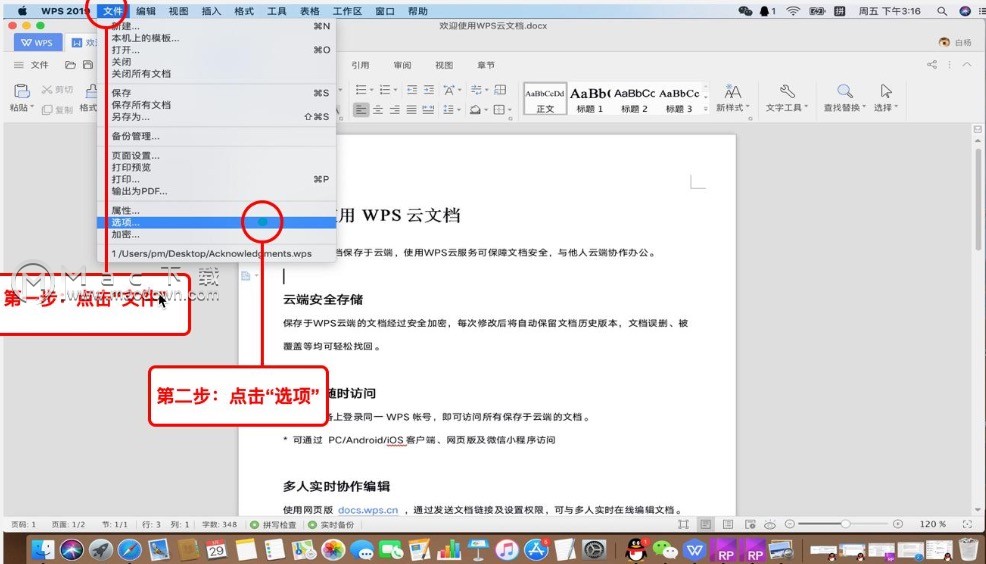Open the Text Tools (文字工具) dropdown arrow
Screen dimensions: 986x564
click(806, 107)
